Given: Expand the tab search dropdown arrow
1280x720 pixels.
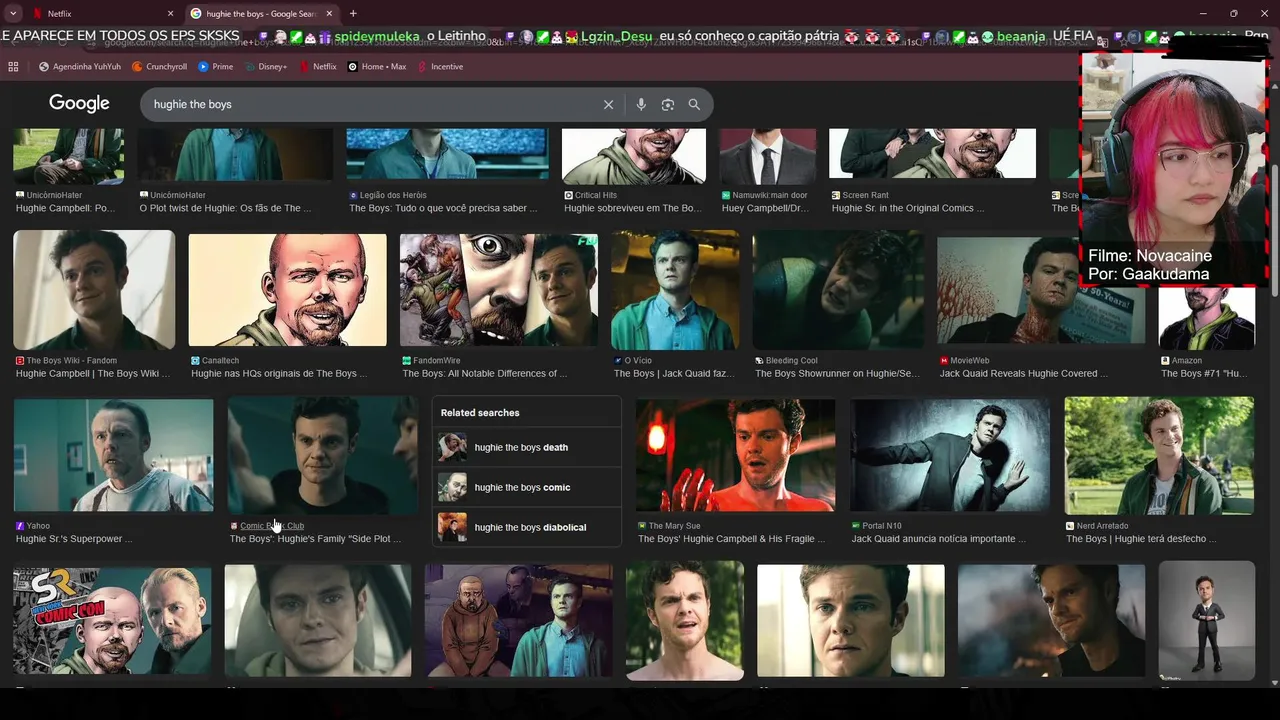Looking at the screenshot, I should coord(11,14).
